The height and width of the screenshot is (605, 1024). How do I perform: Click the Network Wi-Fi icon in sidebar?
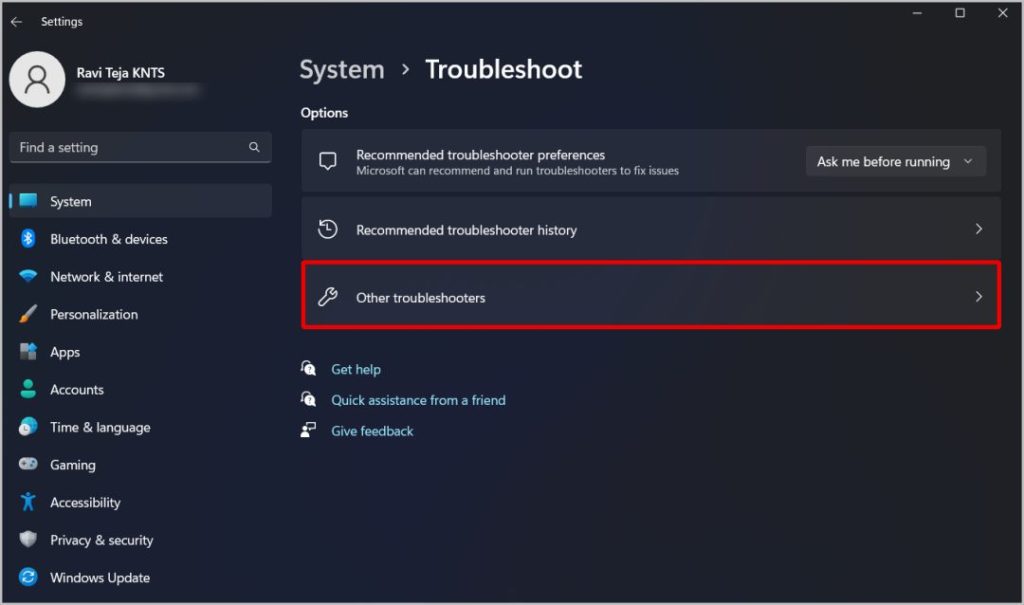(x=28, y=276)
